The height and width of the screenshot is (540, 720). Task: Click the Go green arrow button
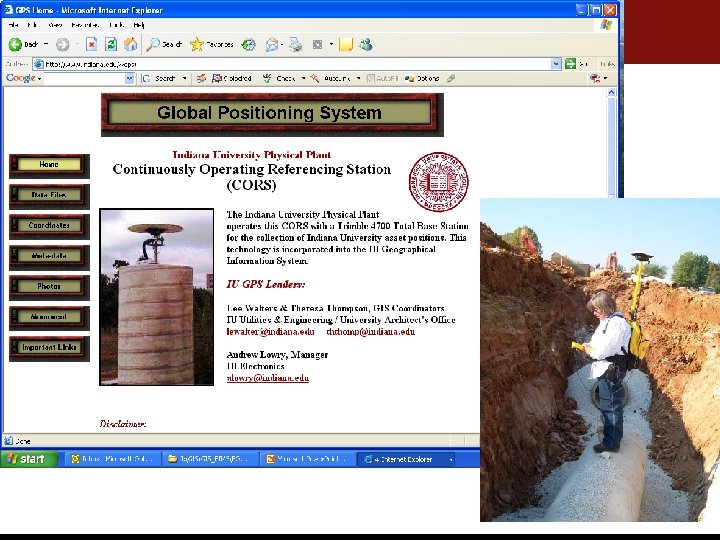(570, 64)
